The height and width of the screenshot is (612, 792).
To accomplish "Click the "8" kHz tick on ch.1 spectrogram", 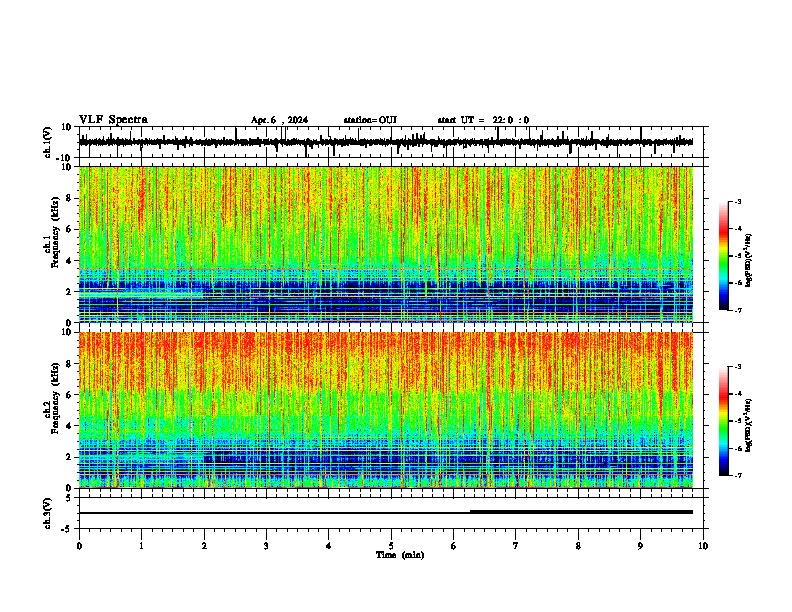I will pos(69,198).
